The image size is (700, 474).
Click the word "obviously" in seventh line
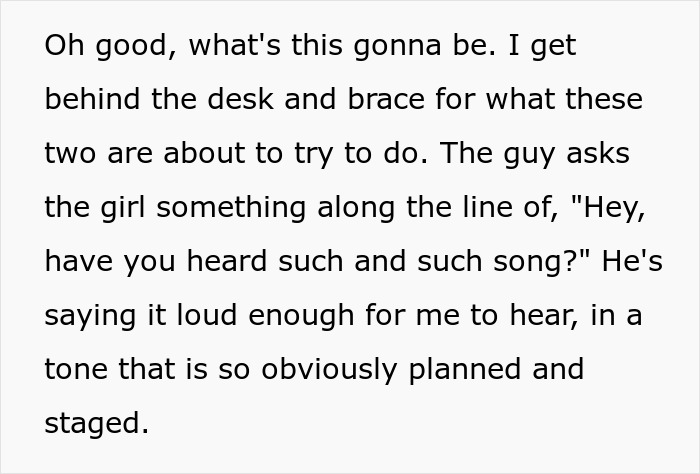pos(329,370)
